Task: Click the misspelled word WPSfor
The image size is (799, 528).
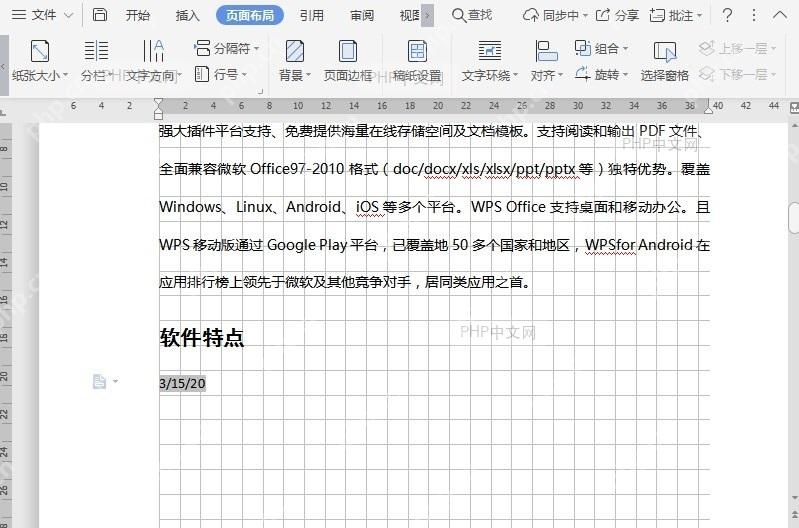Action: (610, 245)
